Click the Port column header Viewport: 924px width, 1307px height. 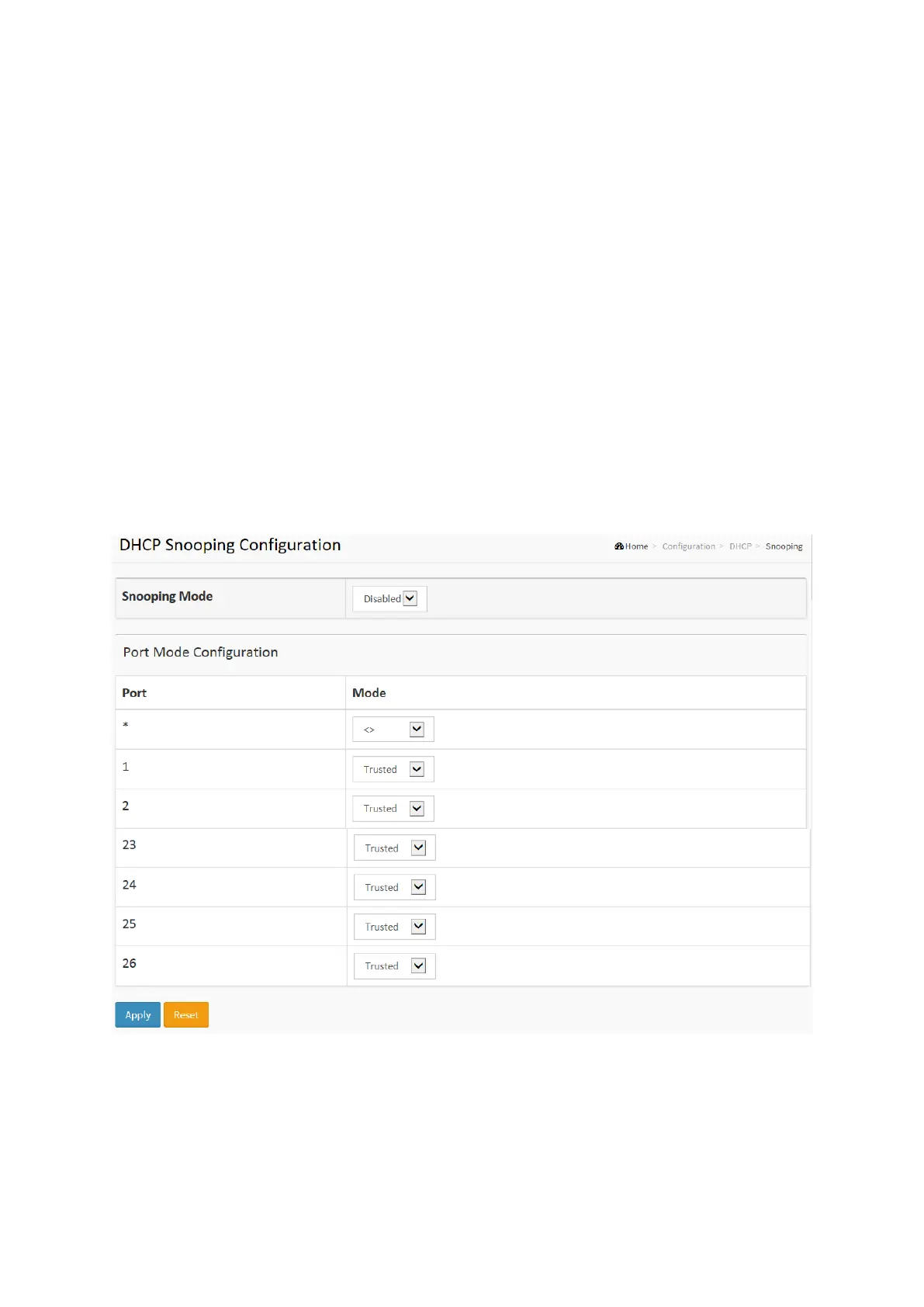point(134,693)
